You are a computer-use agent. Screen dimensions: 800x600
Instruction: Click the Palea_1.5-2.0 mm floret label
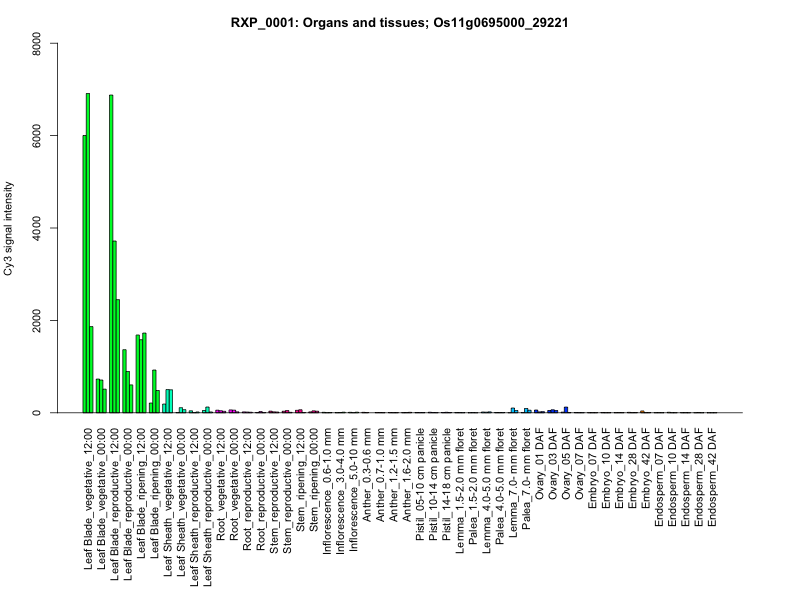click(x=472, y=486)
